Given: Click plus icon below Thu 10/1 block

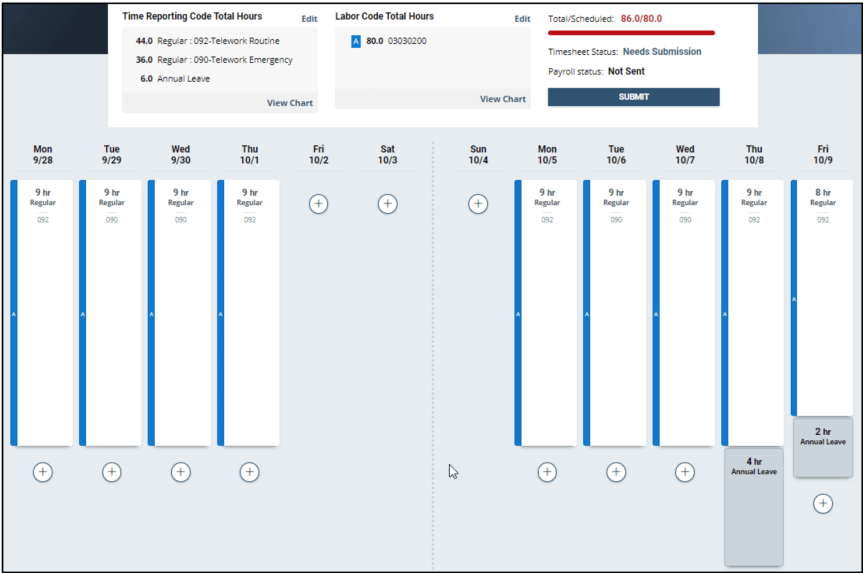Looking at the screenshot, I should pyautogui.click(x=249, y=472).
